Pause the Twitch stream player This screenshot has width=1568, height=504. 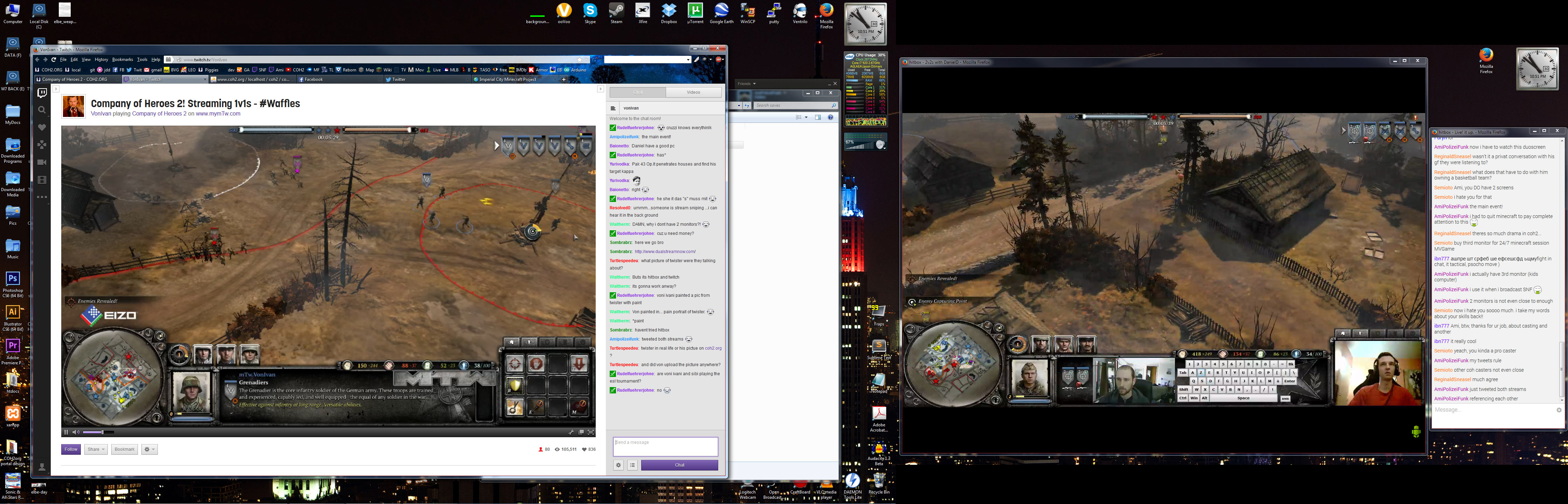click(66, 432)
